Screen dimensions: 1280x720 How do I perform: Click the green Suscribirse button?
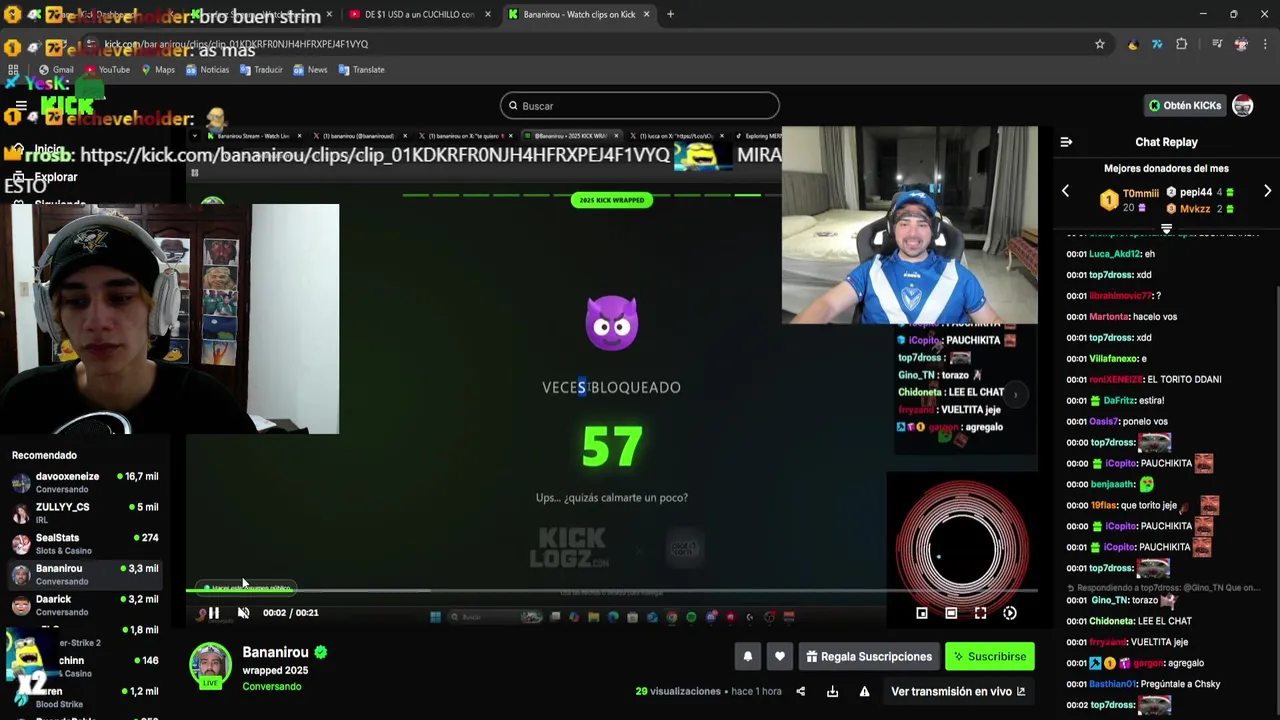(990, 657)
